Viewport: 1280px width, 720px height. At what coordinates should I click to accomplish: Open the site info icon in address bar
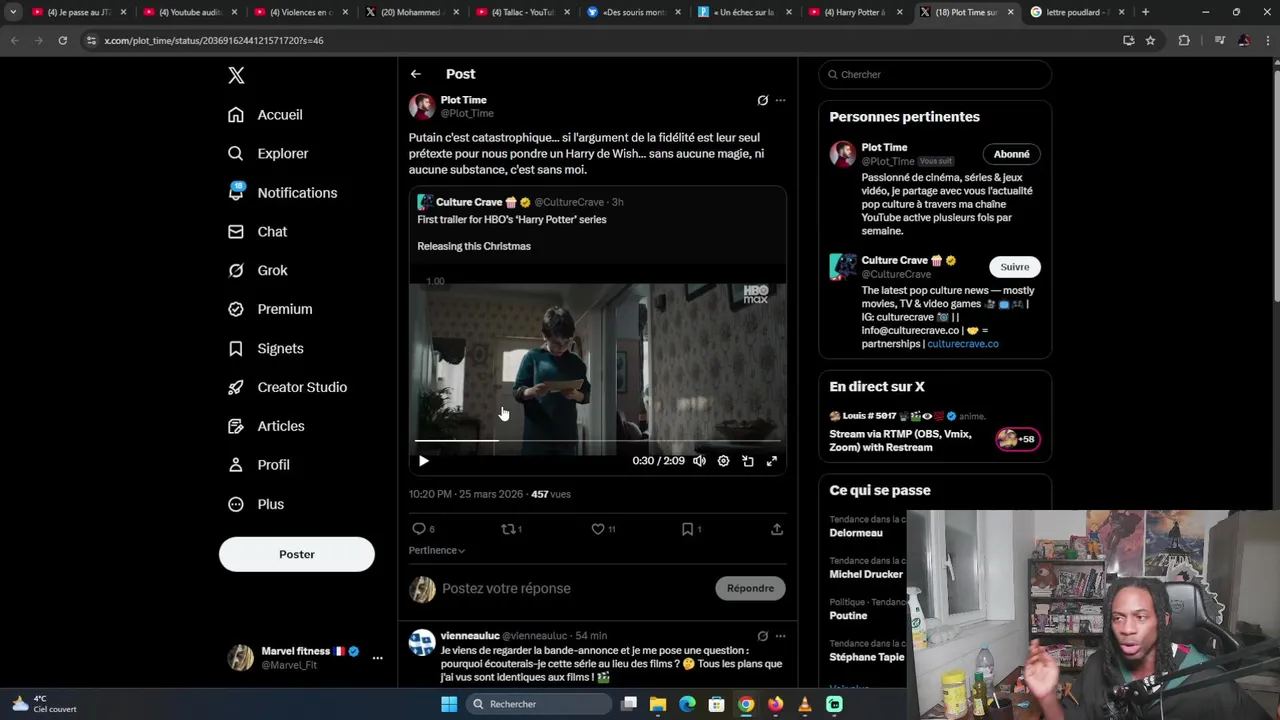click(x=91, y=41)
